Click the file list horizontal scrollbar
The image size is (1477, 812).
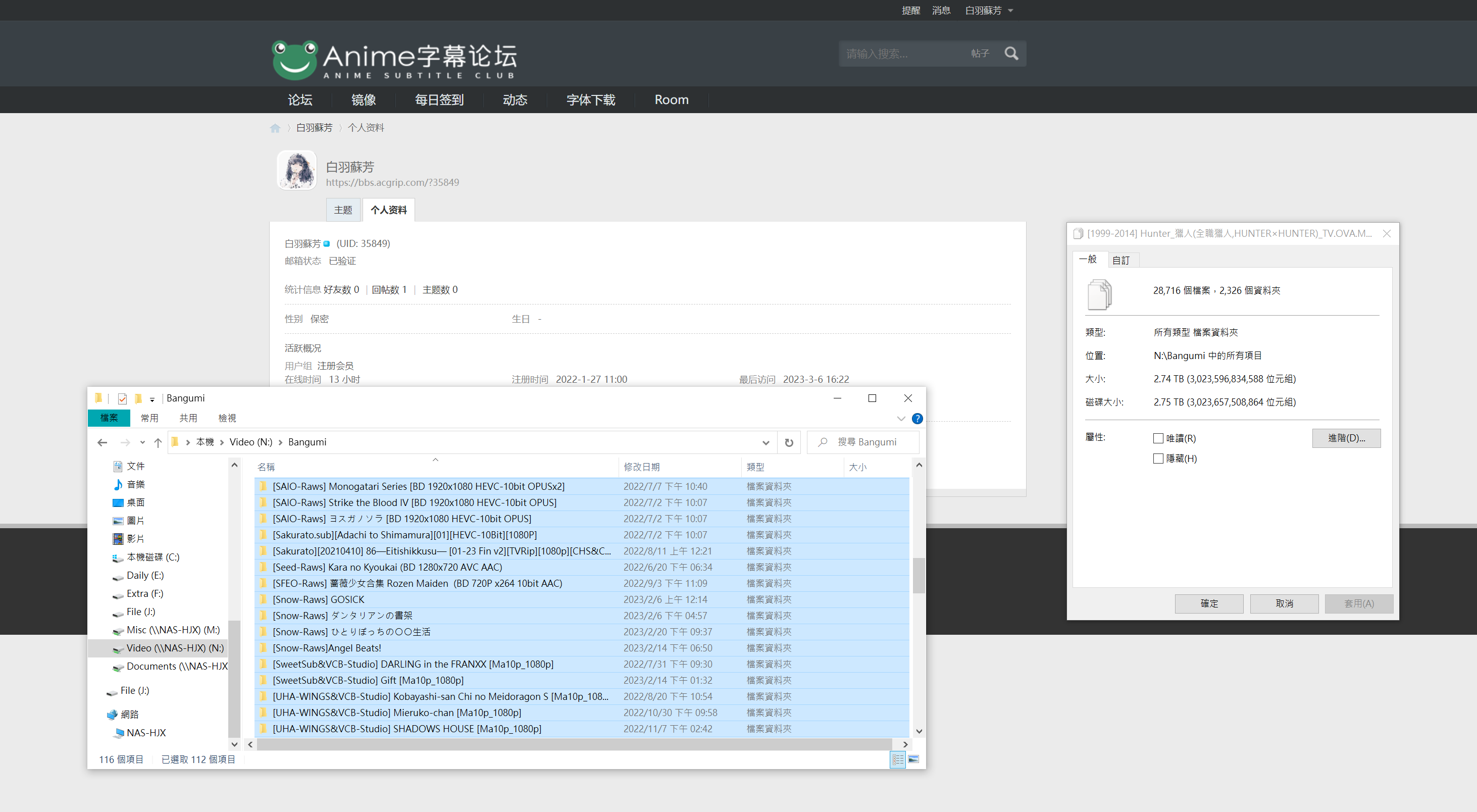coord(575,744)
